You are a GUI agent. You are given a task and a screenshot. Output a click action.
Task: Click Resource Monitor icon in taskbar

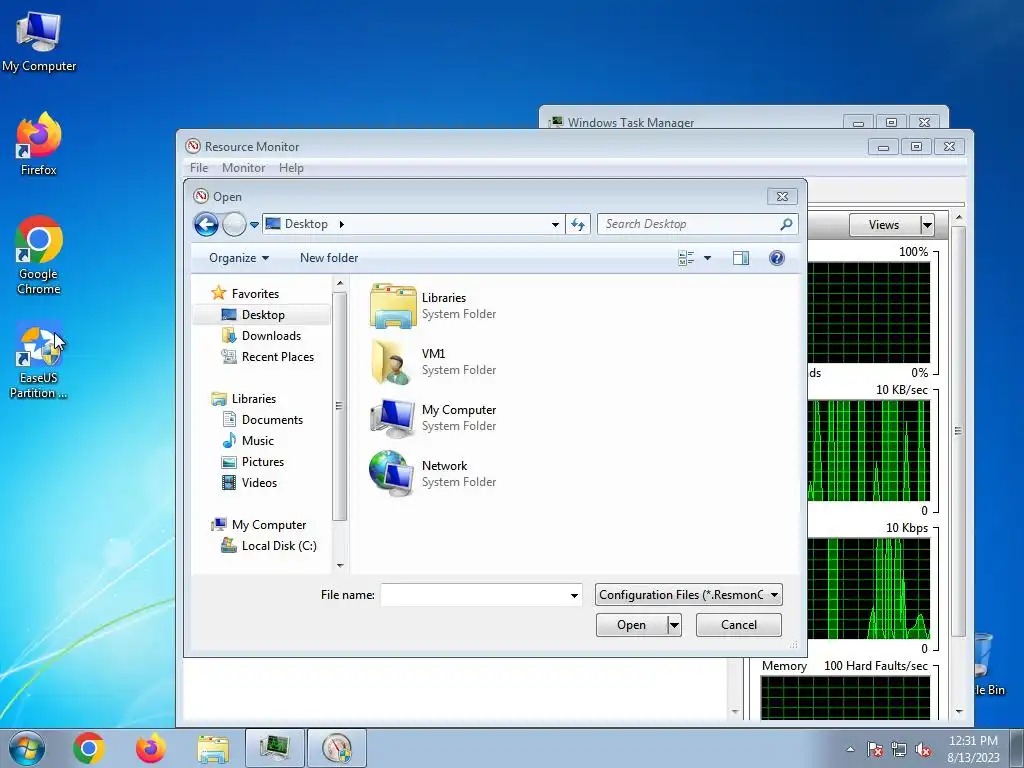[337, 748]
